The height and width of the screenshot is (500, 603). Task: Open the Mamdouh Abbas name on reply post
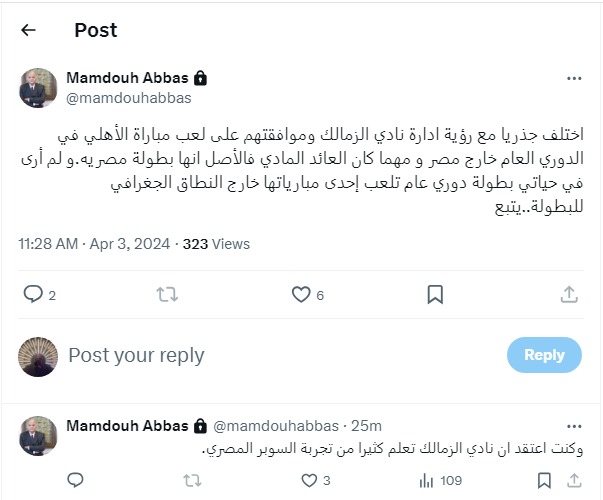[127, 426]
